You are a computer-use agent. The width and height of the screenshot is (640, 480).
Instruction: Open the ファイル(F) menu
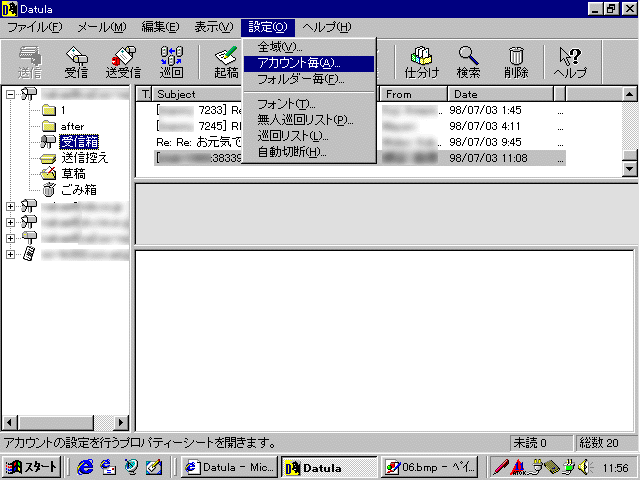[35, 27]
